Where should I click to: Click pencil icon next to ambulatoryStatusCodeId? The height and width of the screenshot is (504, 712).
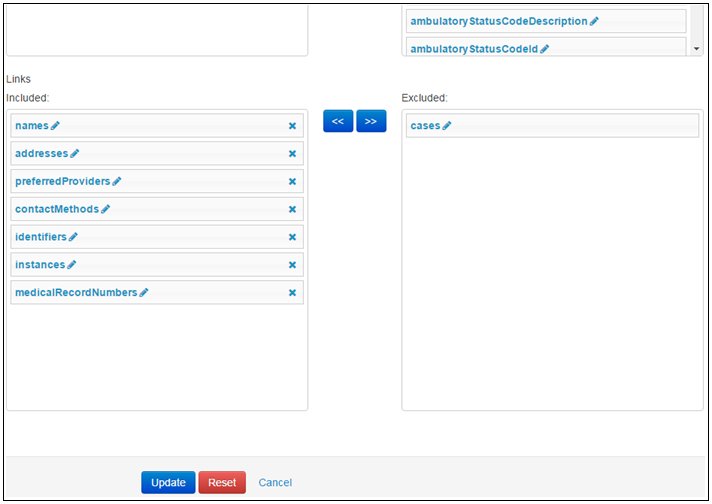pos(545,49)
